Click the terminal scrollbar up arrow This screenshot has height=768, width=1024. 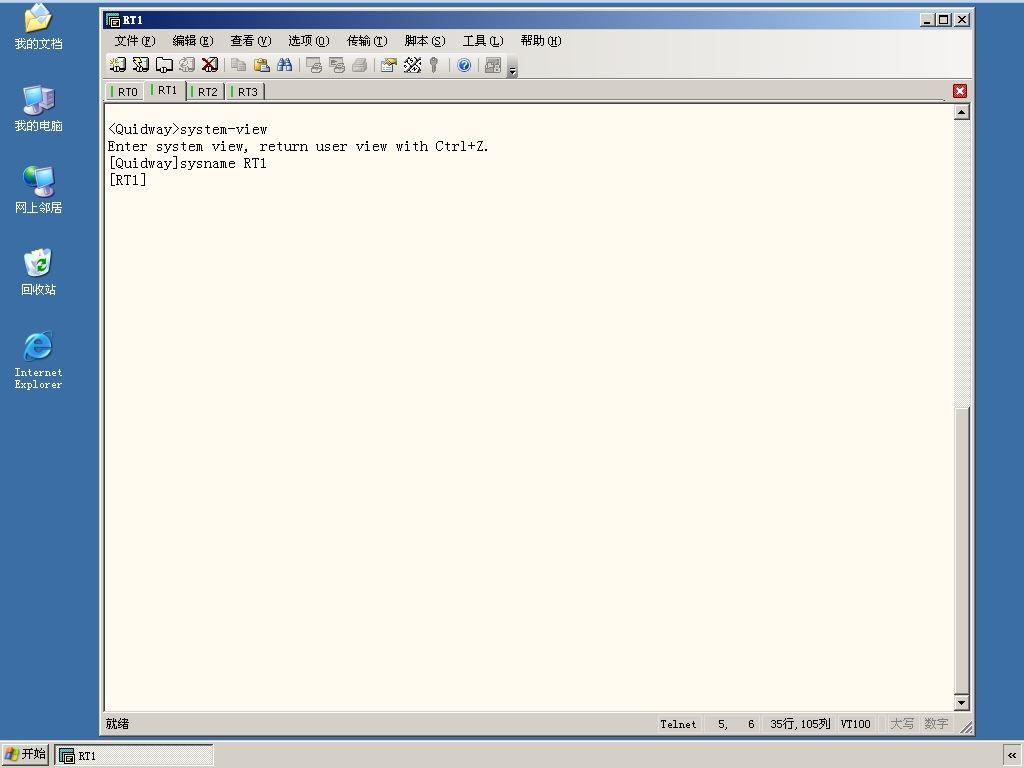961,112
